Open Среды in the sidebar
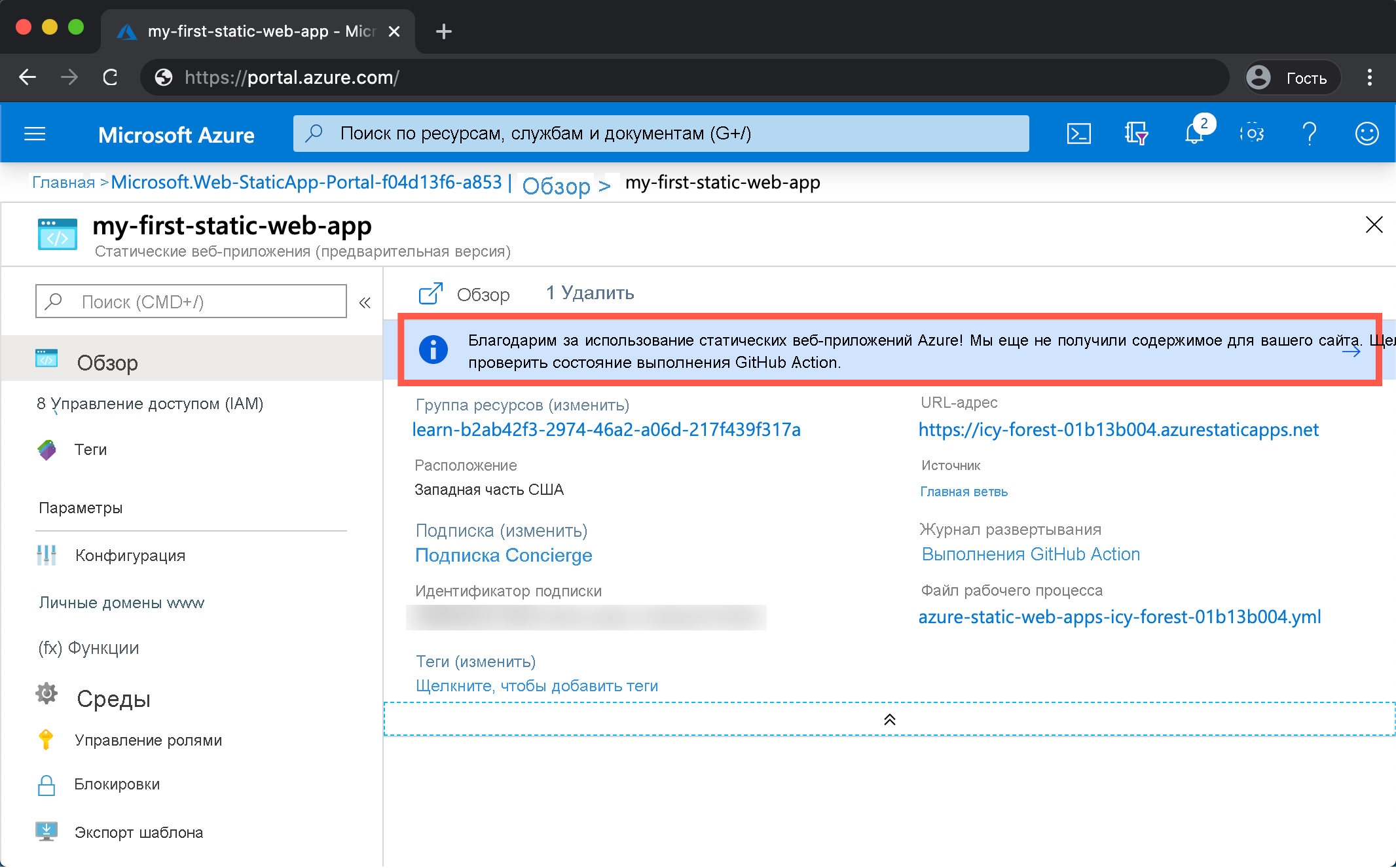1396x868 pixels. 113,699
